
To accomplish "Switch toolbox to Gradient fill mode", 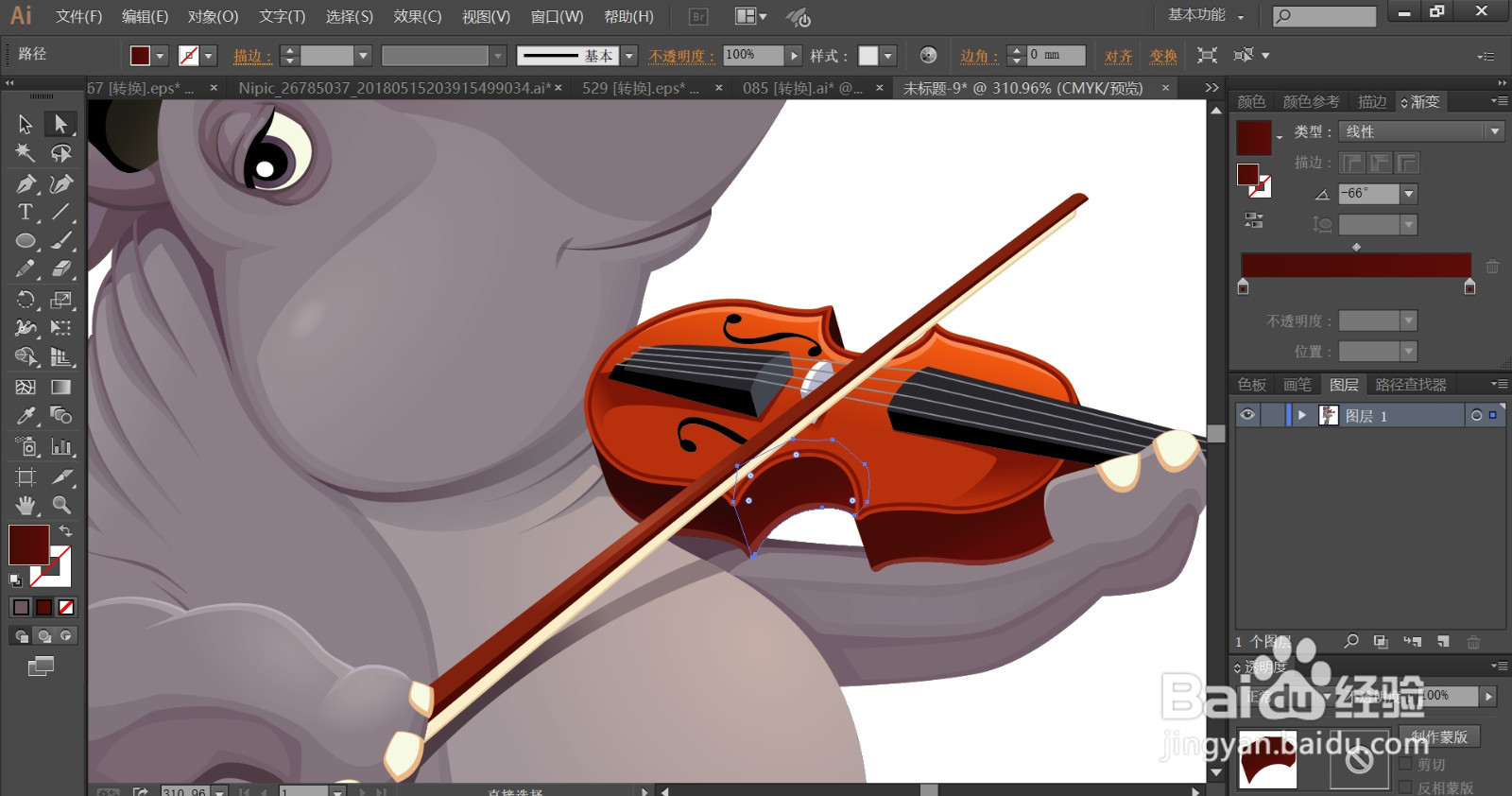I will coord(43,607).
